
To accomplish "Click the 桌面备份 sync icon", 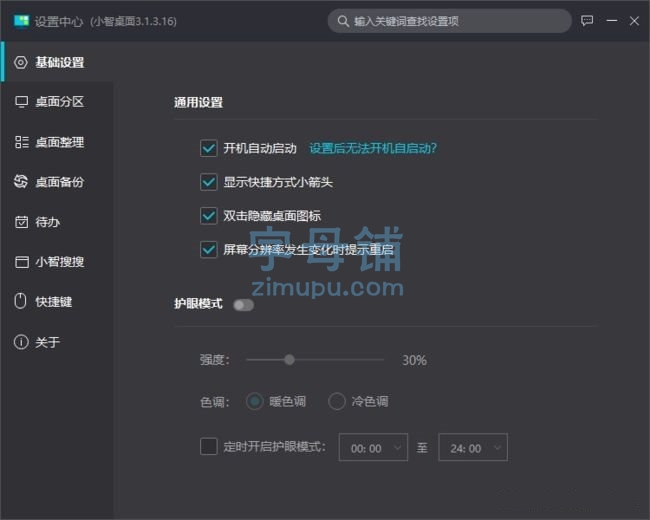I will [x=21, y=182].
